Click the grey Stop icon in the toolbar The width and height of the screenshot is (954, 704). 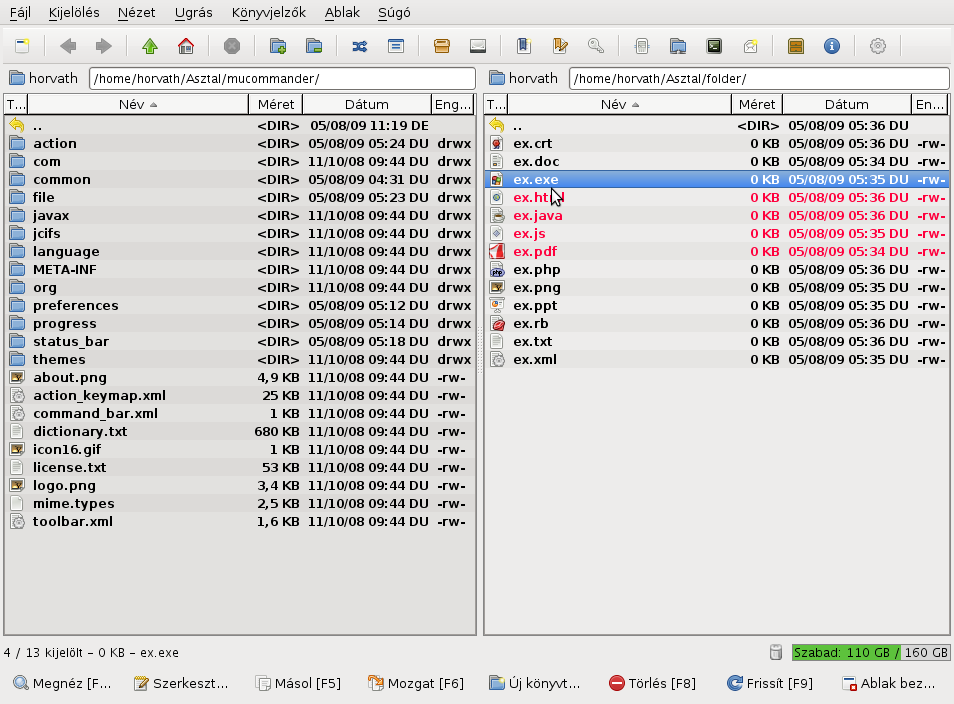(232, 46)
